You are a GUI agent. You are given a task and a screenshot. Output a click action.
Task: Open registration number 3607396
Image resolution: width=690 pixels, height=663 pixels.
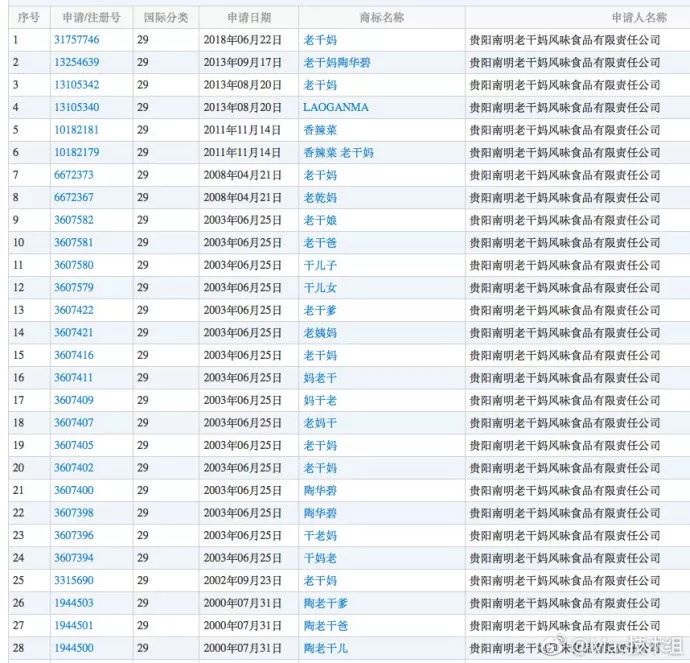(x=74, y=535)
